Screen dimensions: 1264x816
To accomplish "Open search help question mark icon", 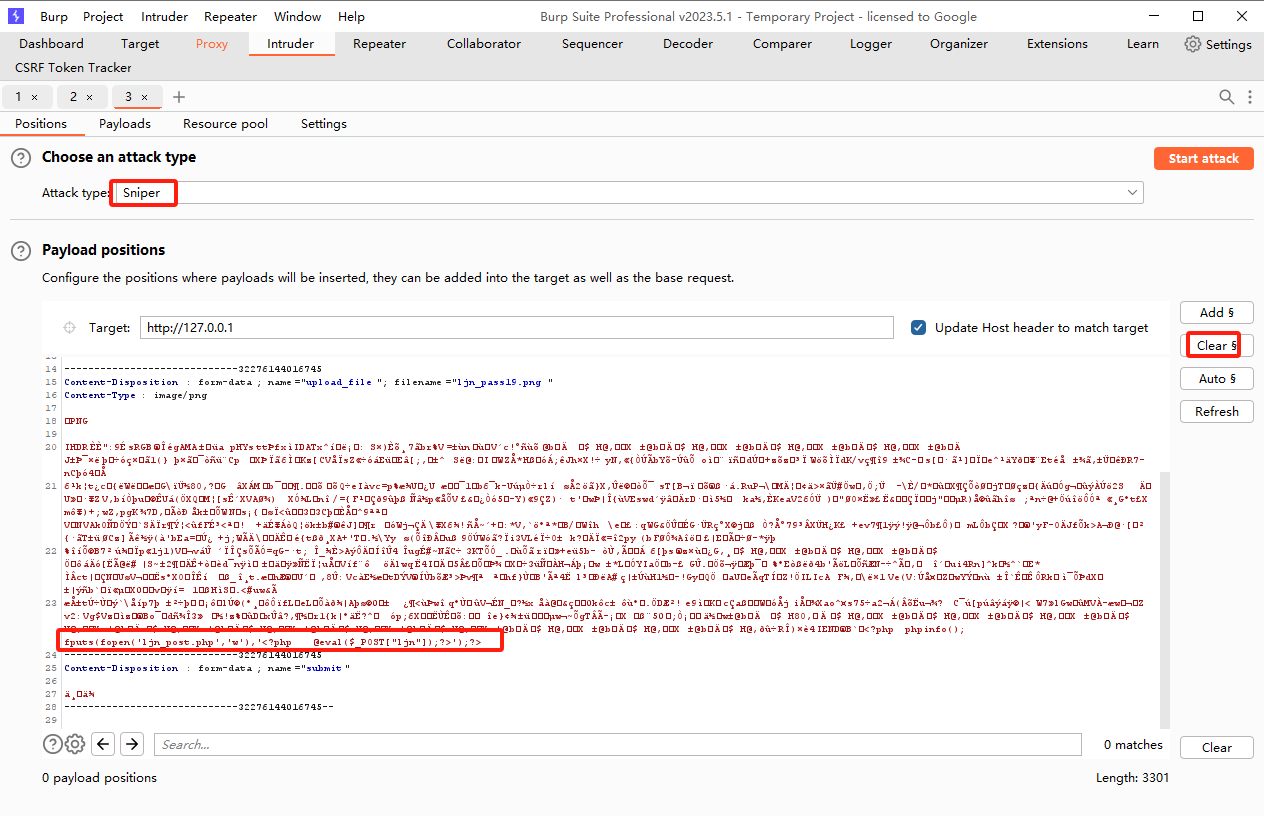I will coord(52,744).
